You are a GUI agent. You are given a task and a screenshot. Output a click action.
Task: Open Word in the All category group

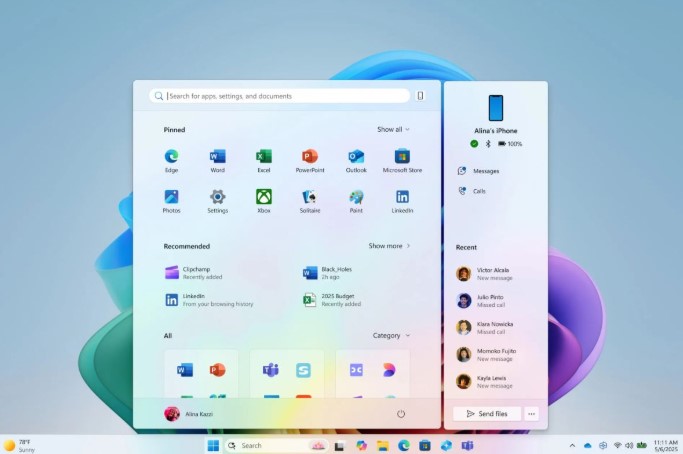185,370
